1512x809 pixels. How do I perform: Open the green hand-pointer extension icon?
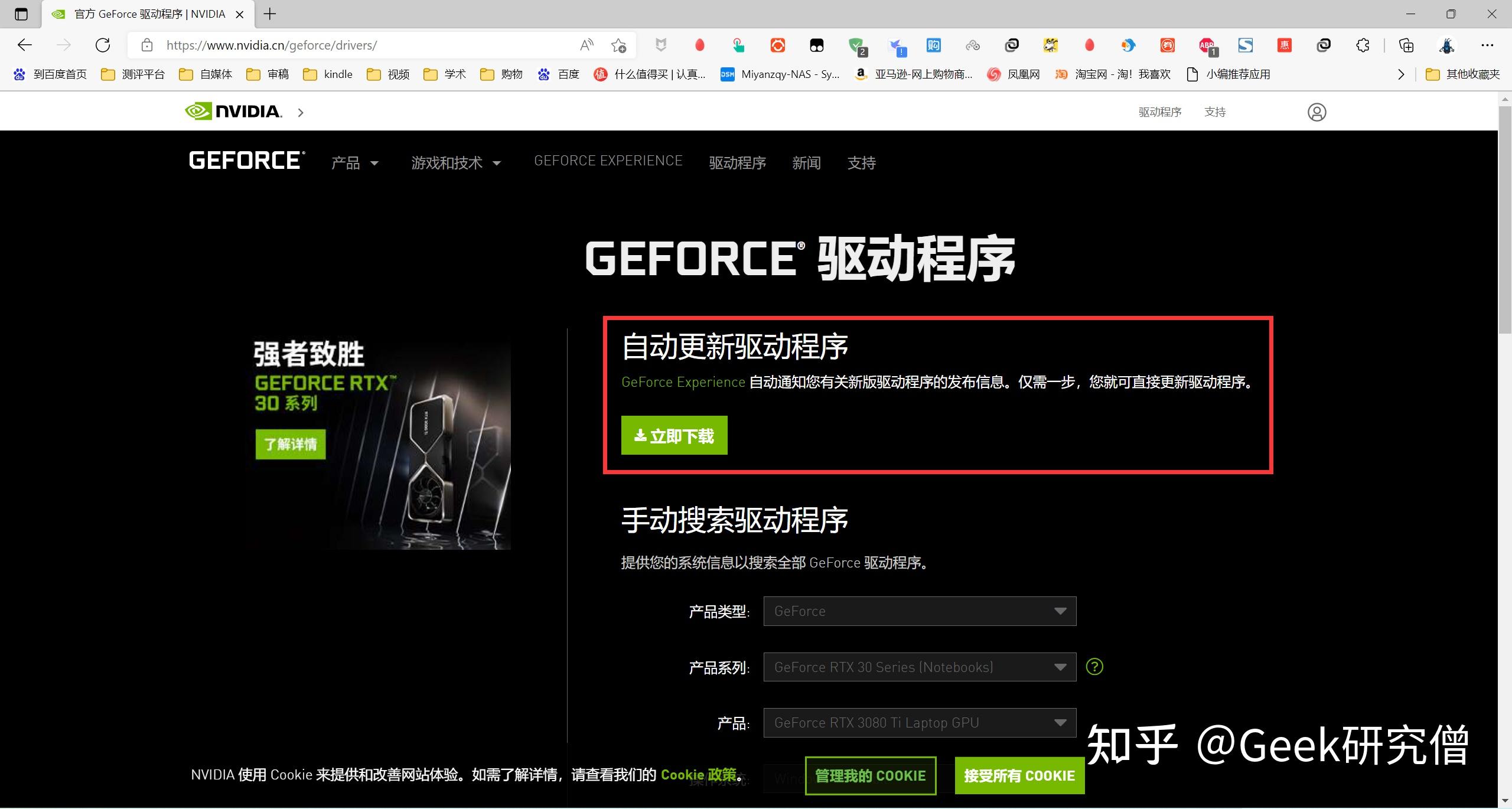[x=738, y=45]
